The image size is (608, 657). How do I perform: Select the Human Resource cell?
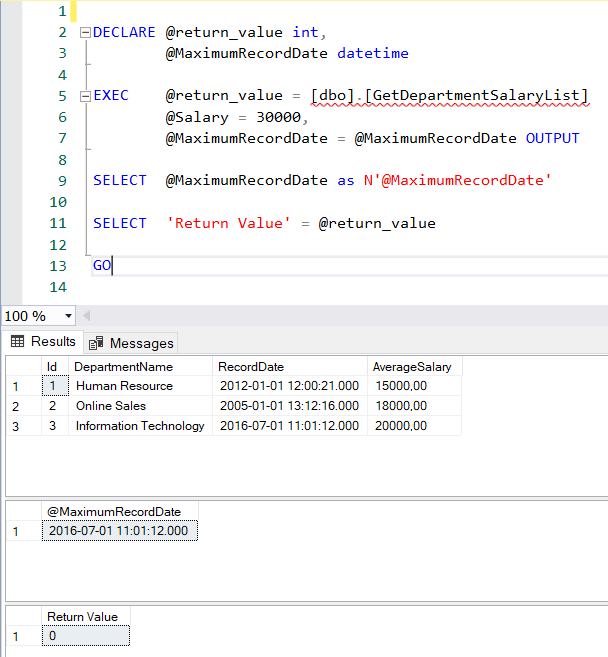(x=140, y=385)
